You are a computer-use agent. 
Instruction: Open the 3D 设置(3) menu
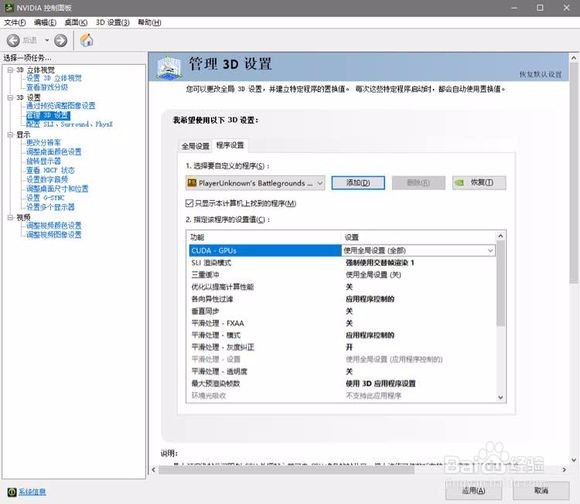tap(112, 23)
